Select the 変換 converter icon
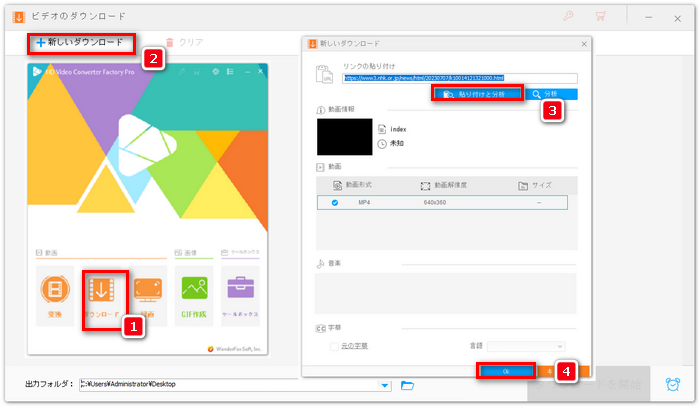The height and width of the screenshot is (407, 700). click(x=56, y=292)
